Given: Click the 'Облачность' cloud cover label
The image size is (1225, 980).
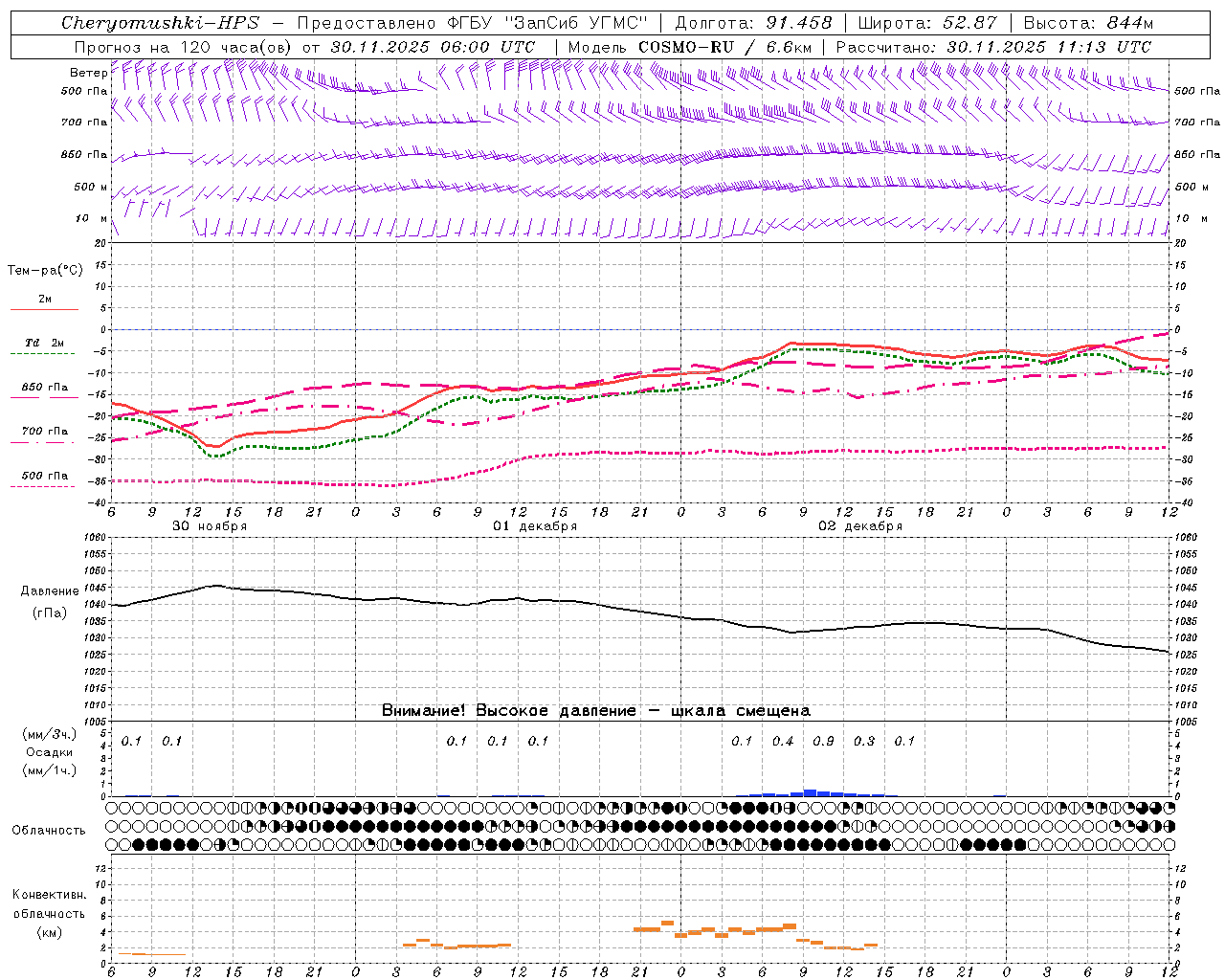Looking at the screenshot, I should [49, 831].
